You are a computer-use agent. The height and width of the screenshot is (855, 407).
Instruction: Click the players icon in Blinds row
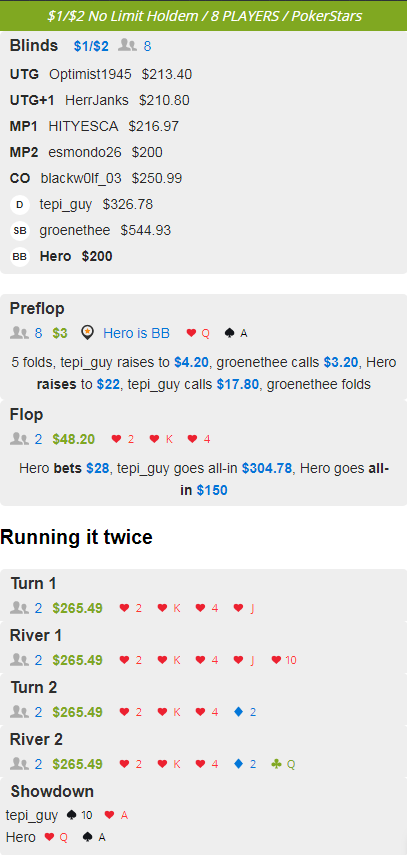(x=127, y=46)
